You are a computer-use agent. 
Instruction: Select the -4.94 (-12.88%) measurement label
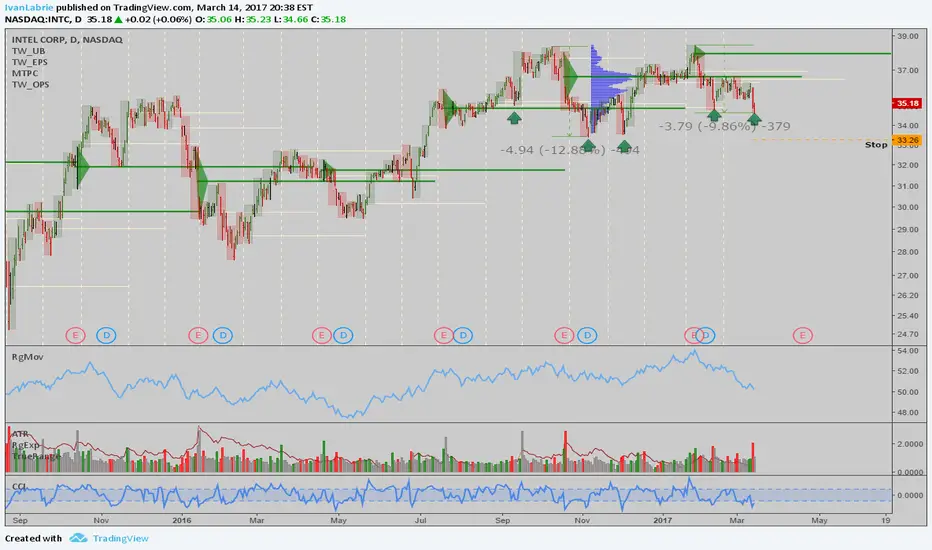569,150
